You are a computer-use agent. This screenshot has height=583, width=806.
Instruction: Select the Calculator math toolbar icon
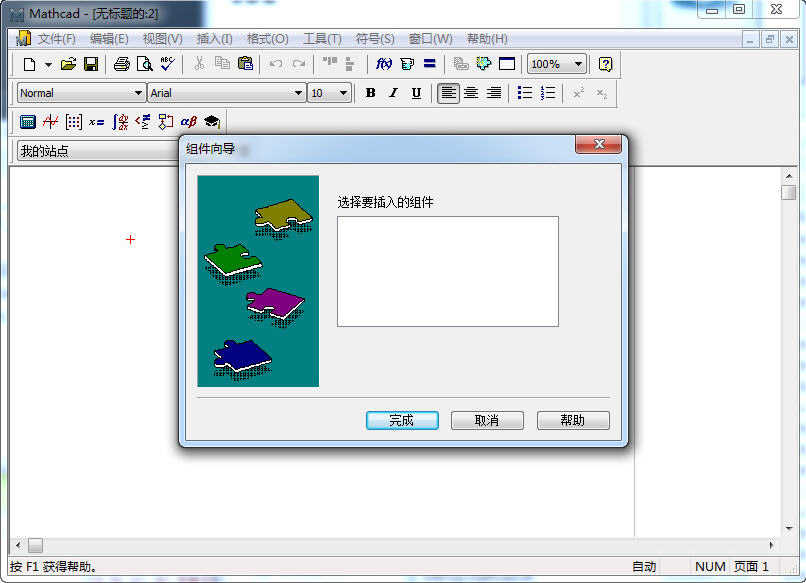[x=28, y=121]
